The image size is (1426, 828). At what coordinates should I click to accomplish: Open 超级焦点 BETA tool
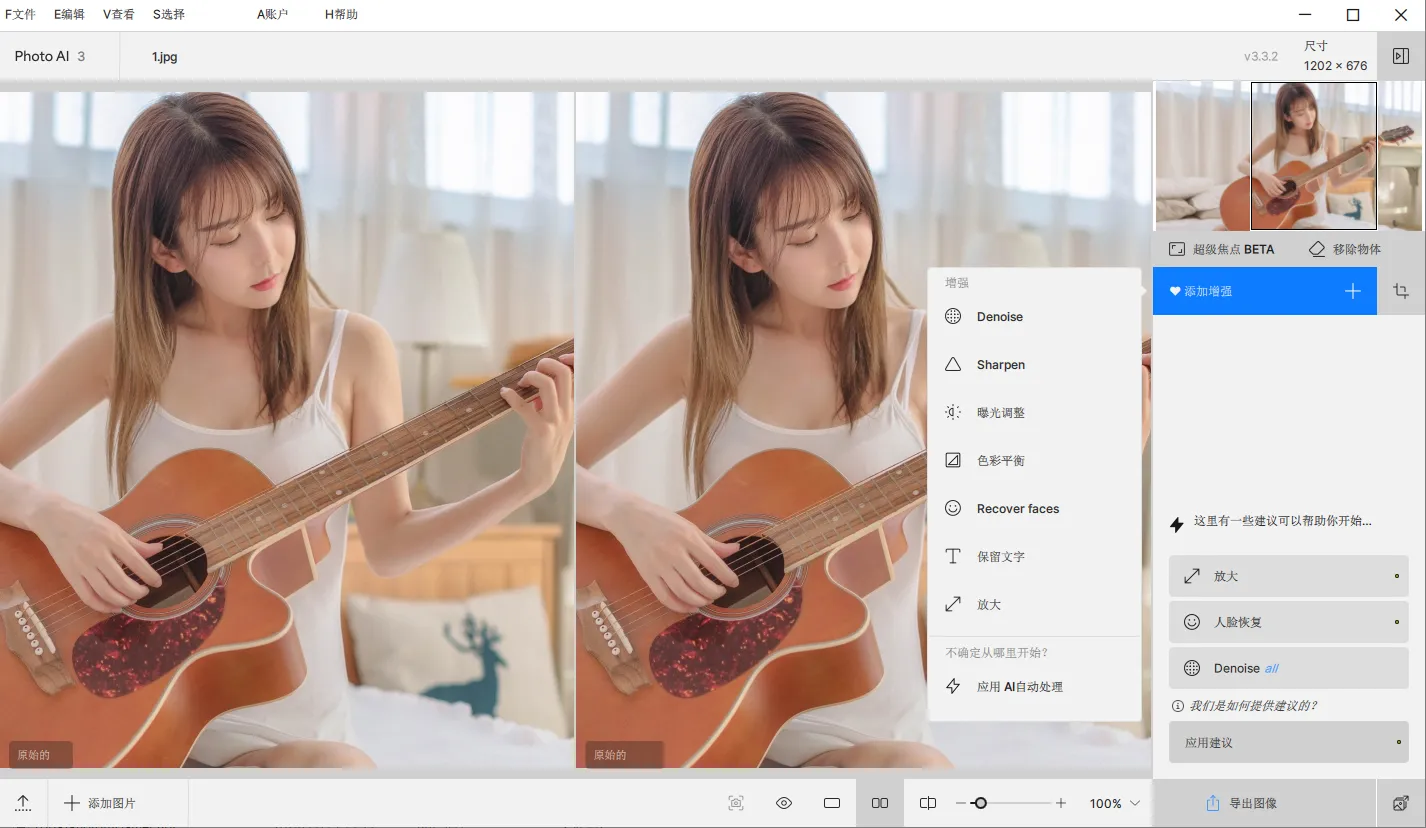(1222, 249)
